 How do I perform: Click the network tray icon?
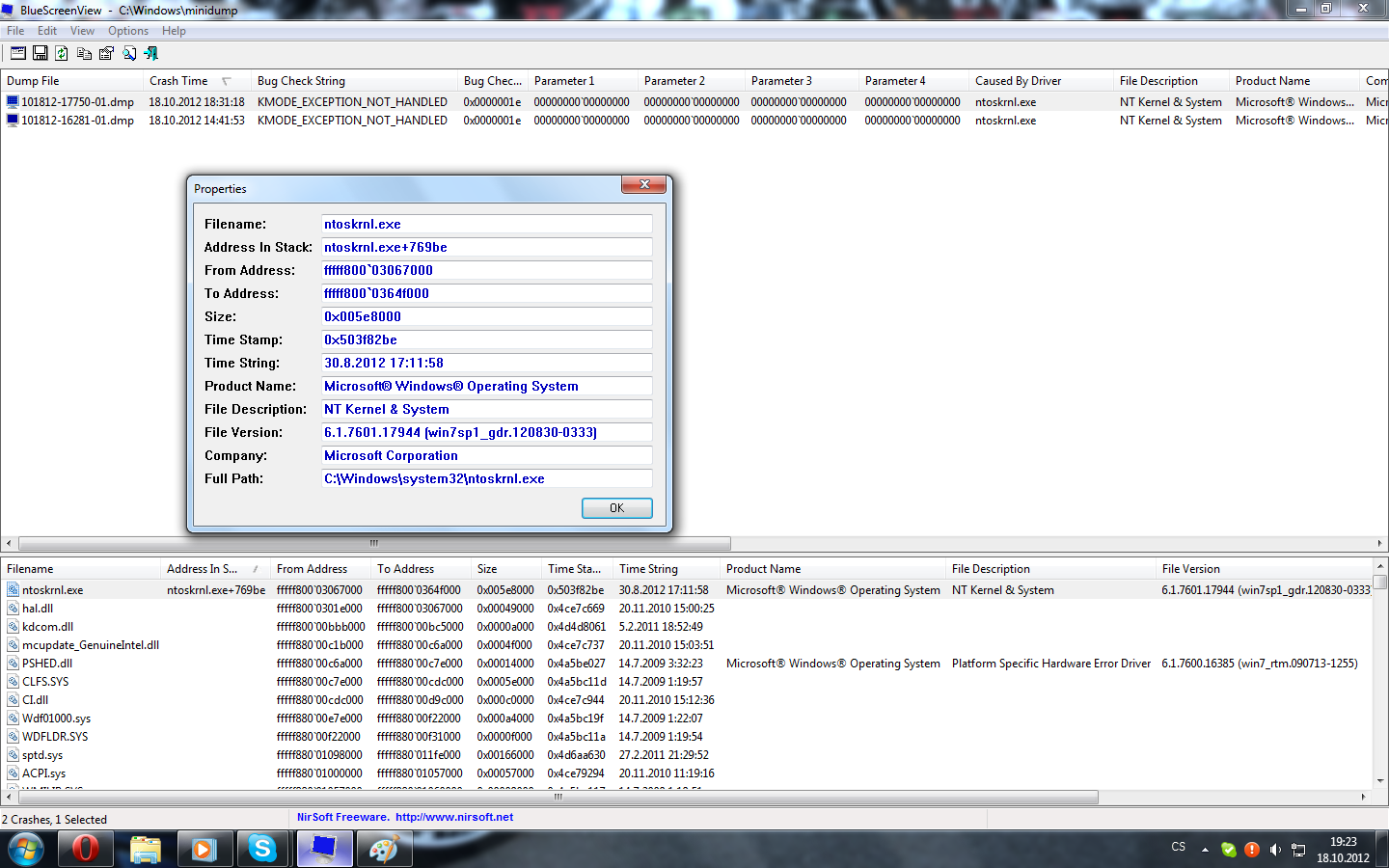pyautogui.click(x=1298, y=850)
